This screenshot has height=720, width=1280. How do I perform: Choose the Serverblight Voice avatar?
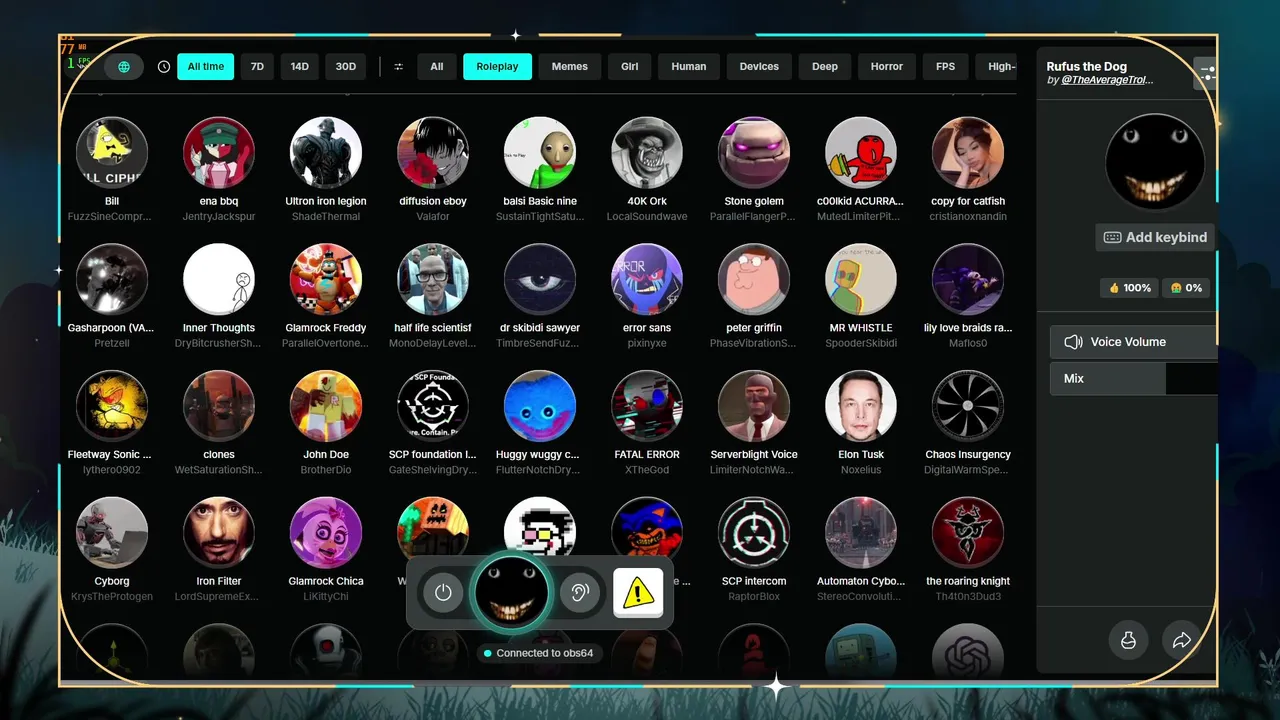tap(754, 406)
